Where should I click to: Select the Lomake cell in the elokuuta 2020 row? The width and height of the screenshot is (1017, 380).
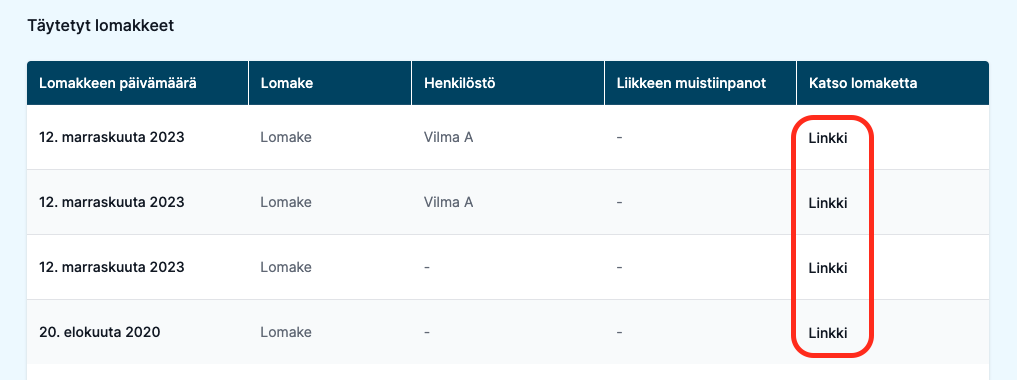pyautogui.click(x=286, y=332)
